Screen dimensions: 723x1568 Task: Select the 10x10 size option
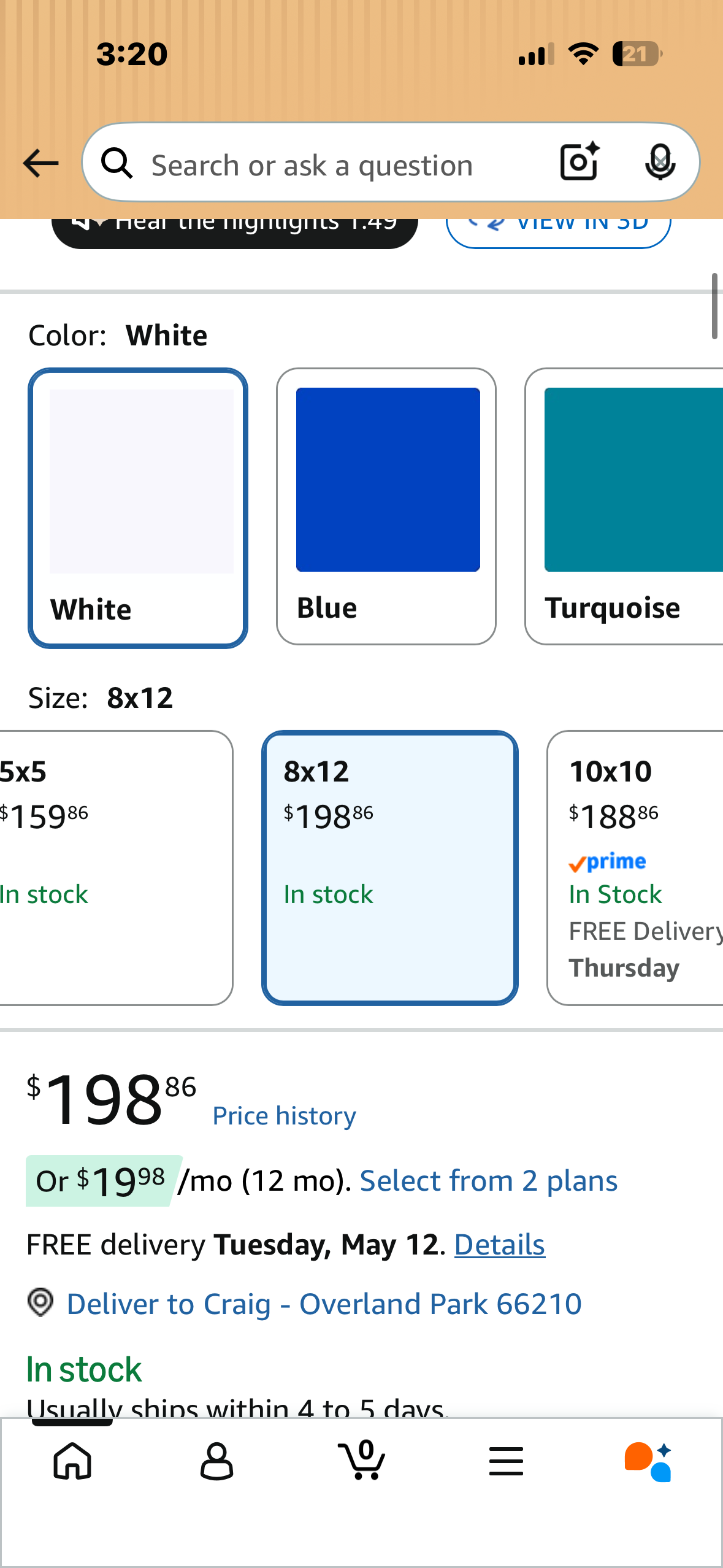tap(635, 867)
